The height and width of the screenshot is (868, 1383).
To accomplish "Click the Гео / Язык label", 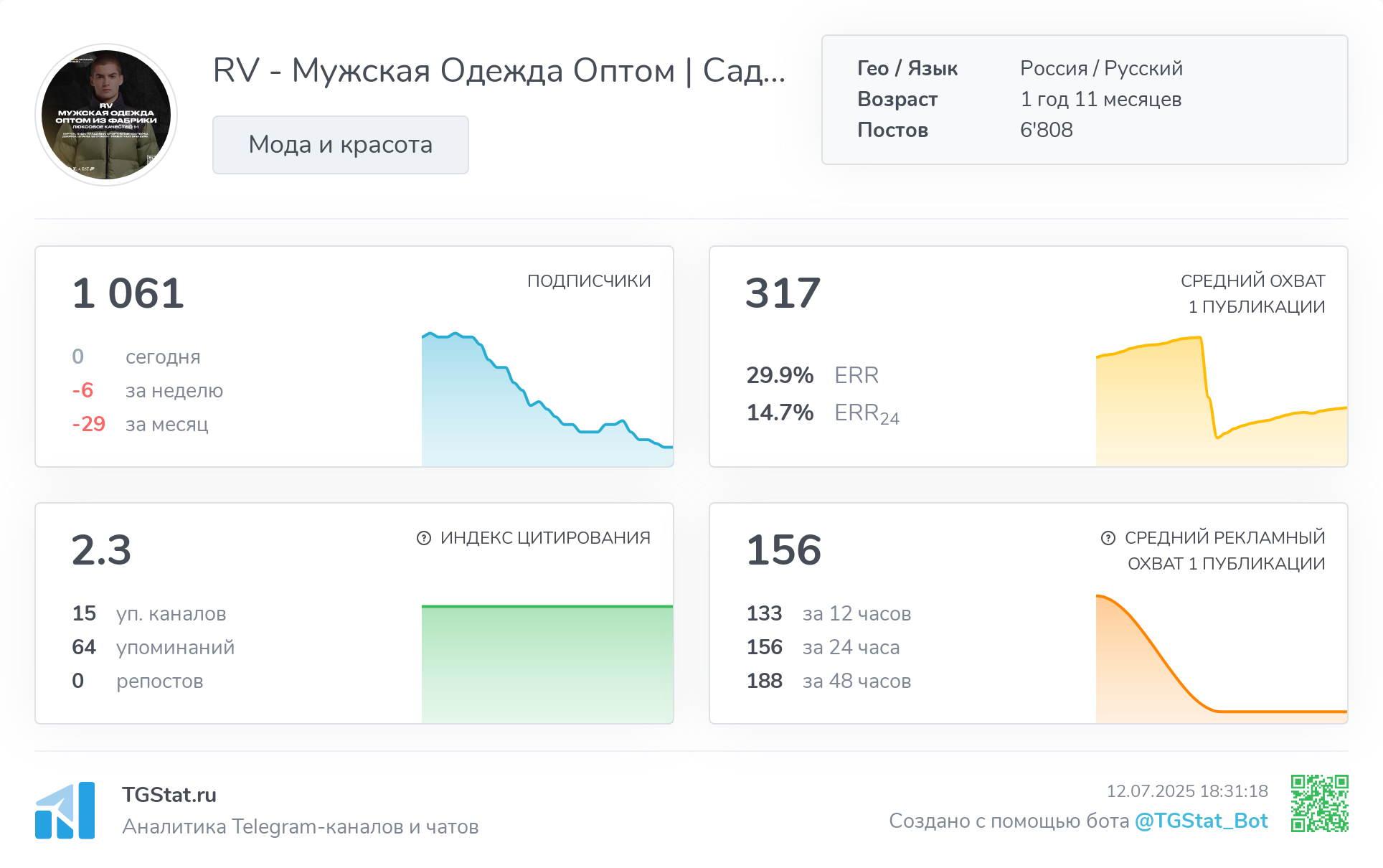I will [907, 68].
